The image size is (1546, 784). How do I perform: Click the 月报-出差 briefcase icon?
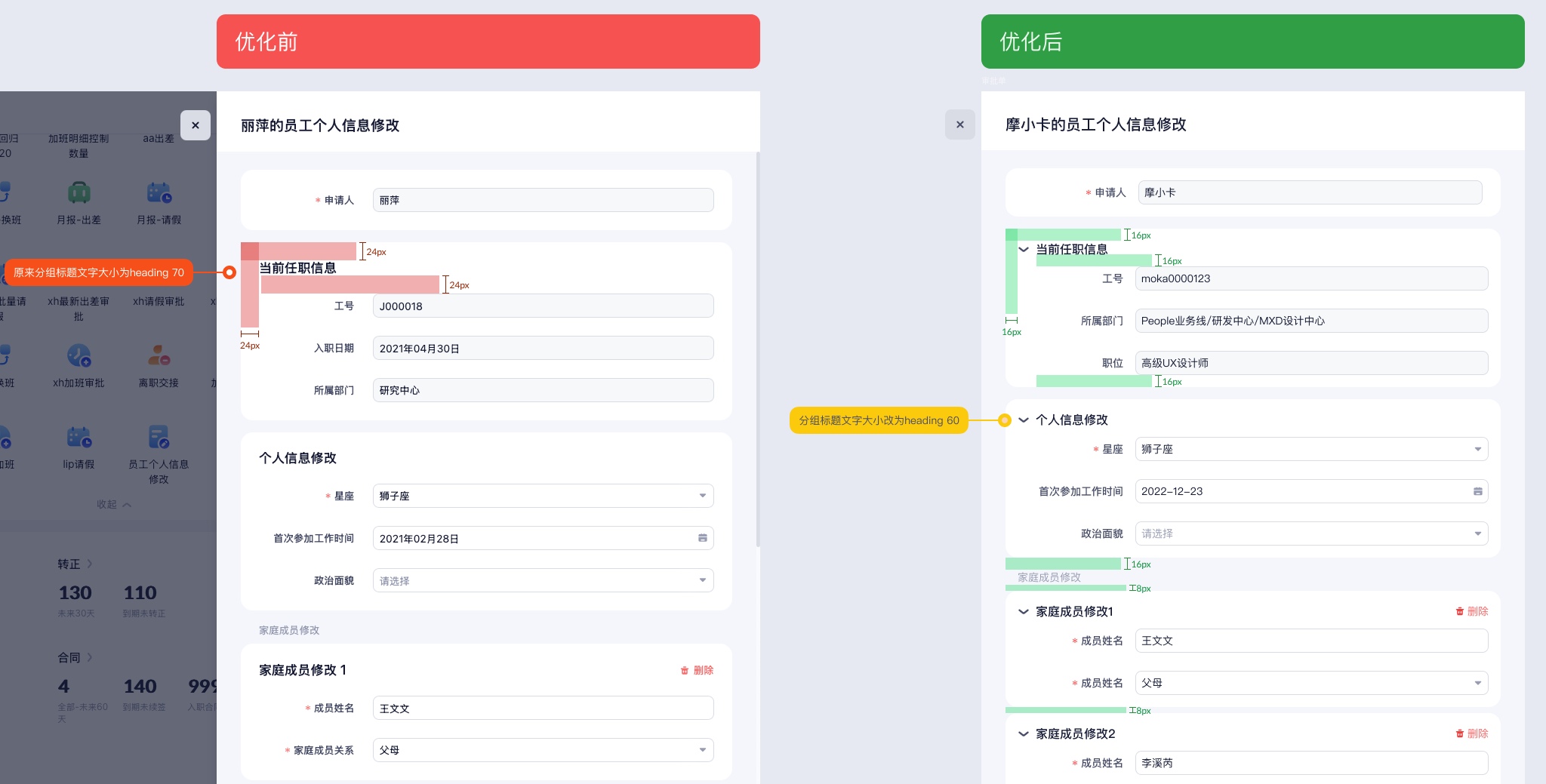click(79, 193)
